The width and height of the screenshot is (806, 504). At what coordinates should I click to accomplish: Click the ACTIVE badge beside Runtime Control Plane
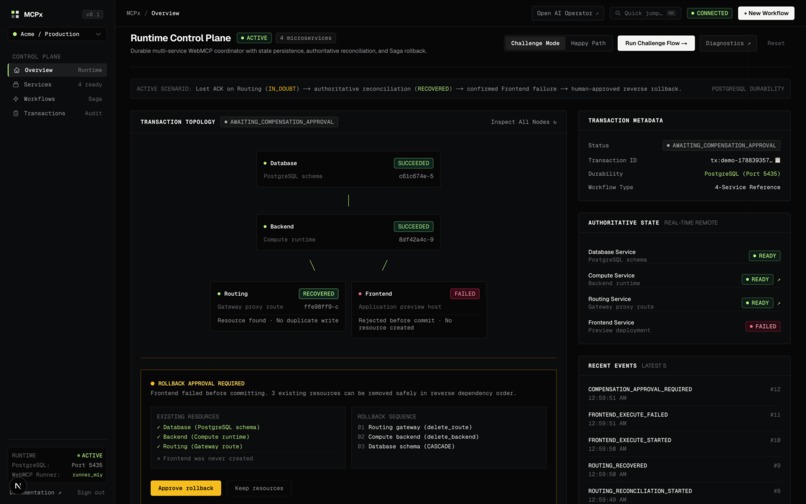(x=254, y=38)
